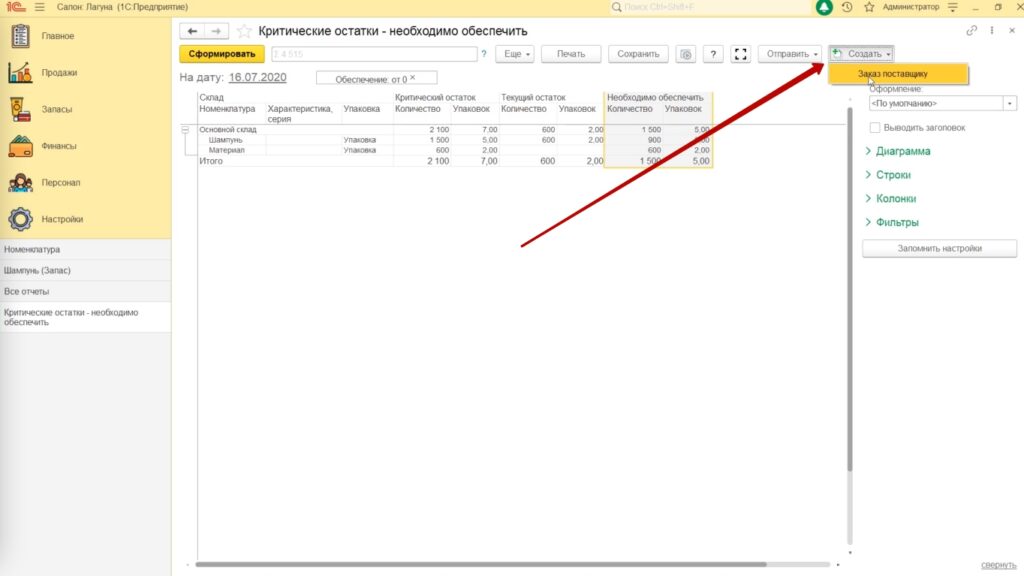Click the Запомнить настройки button

pyautogui.click(x=939, y=248)
